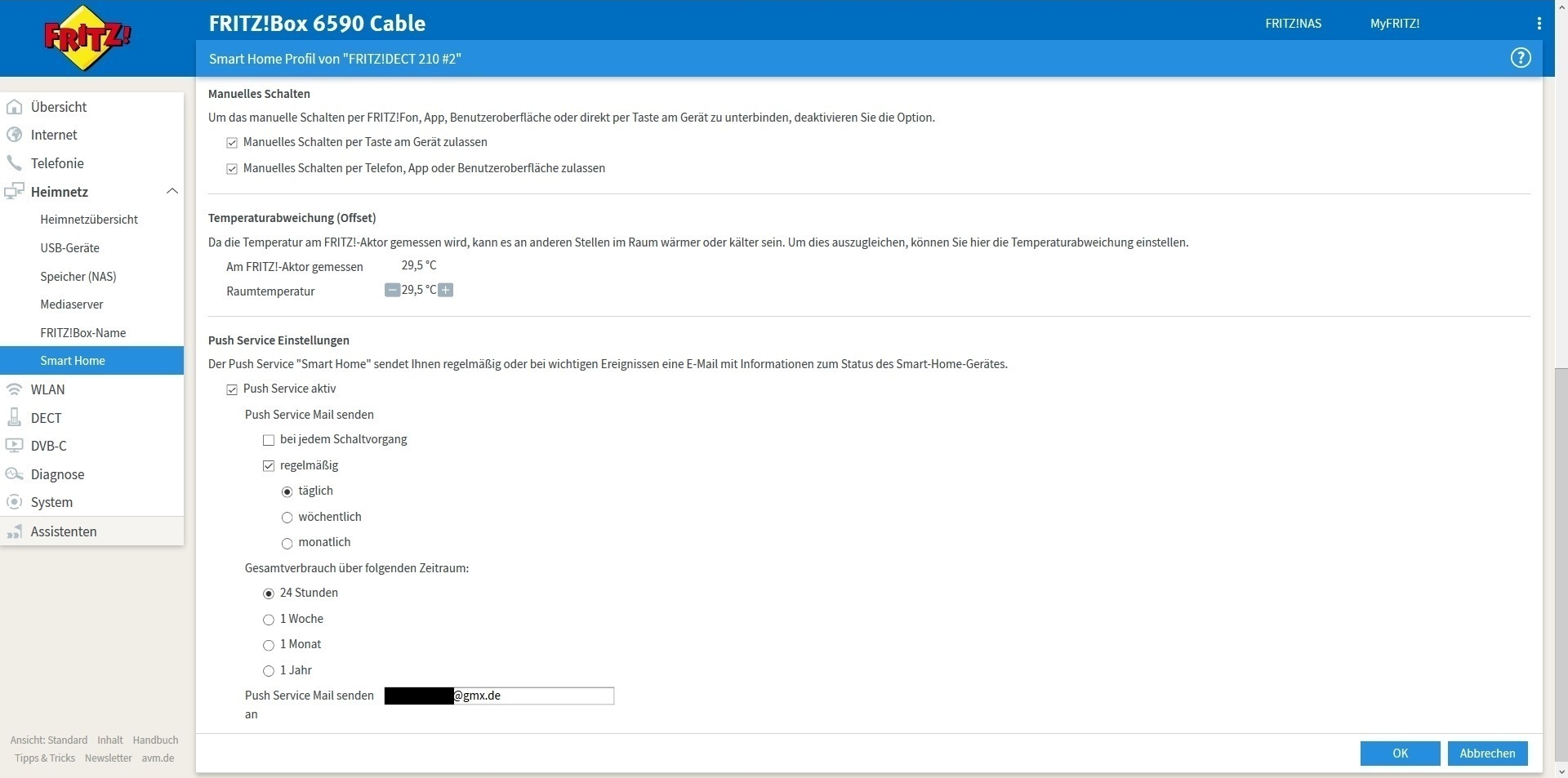Toggle manual switching via Telefon, App checkbox

[x=232, y=169]
